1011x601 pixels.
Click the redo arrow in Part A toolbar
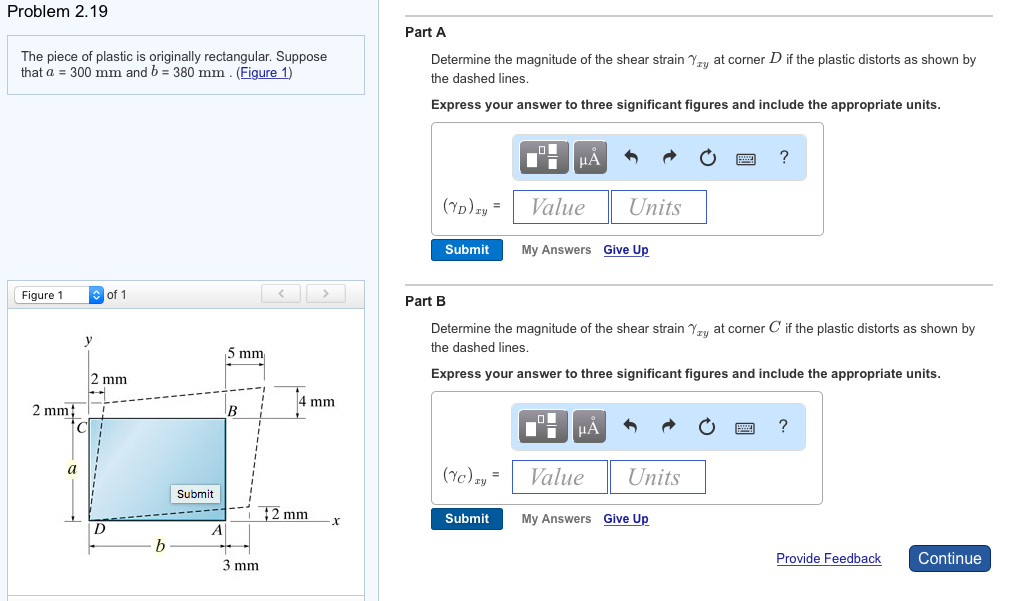tap(669, 157)
